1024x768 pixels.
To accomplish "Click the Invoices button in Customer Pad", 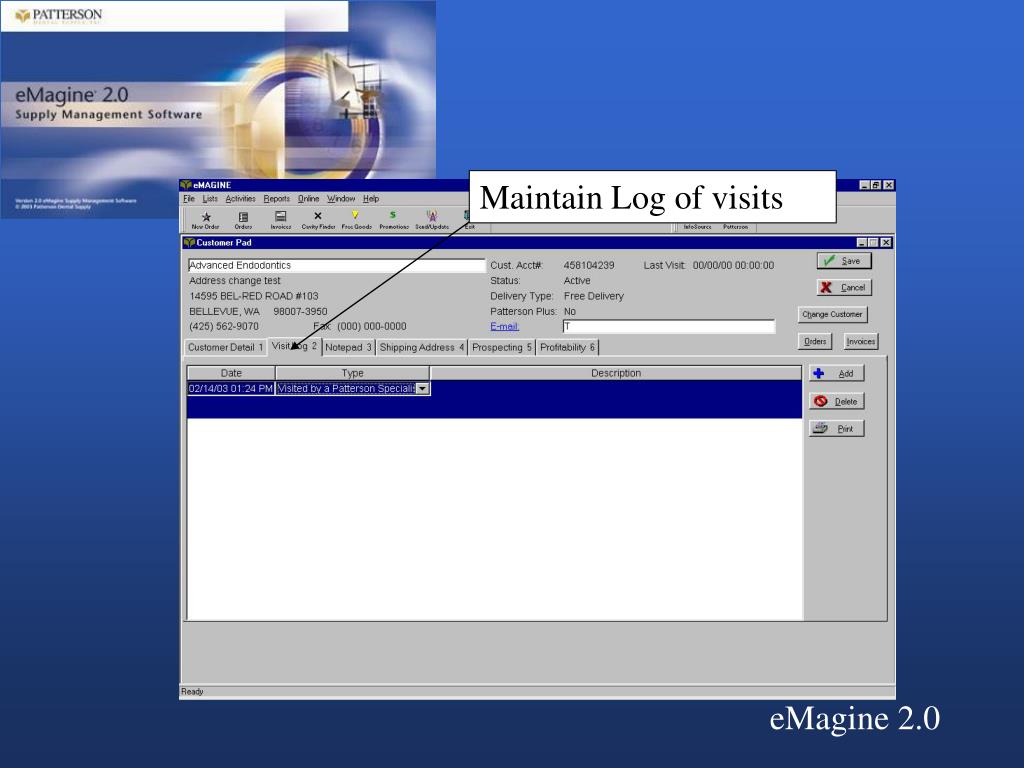I will click(x=860, y=341).
